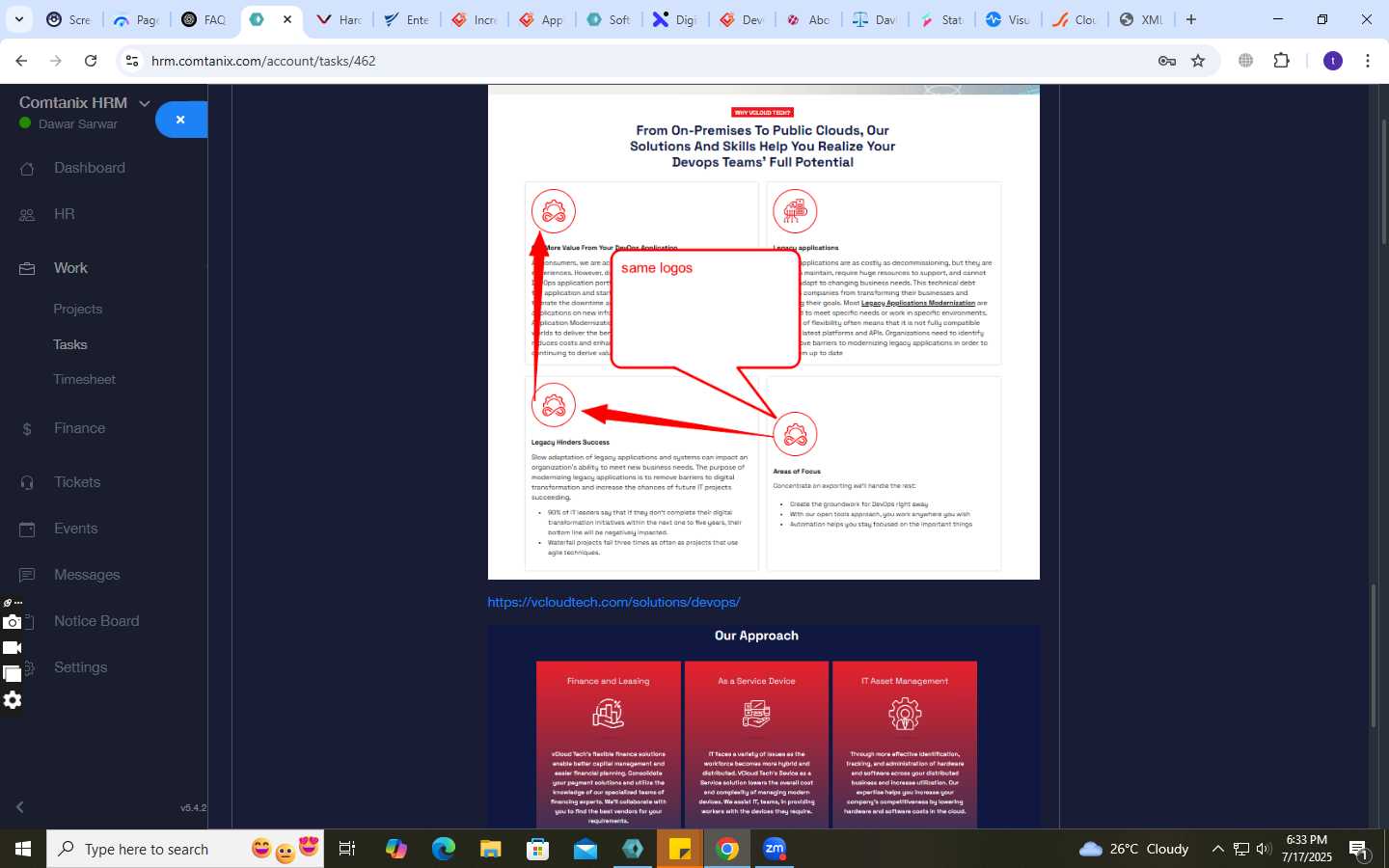Open the Messages sidebar item
The width and height of the screenshot is (1389, 868).
tap(87, 575)
